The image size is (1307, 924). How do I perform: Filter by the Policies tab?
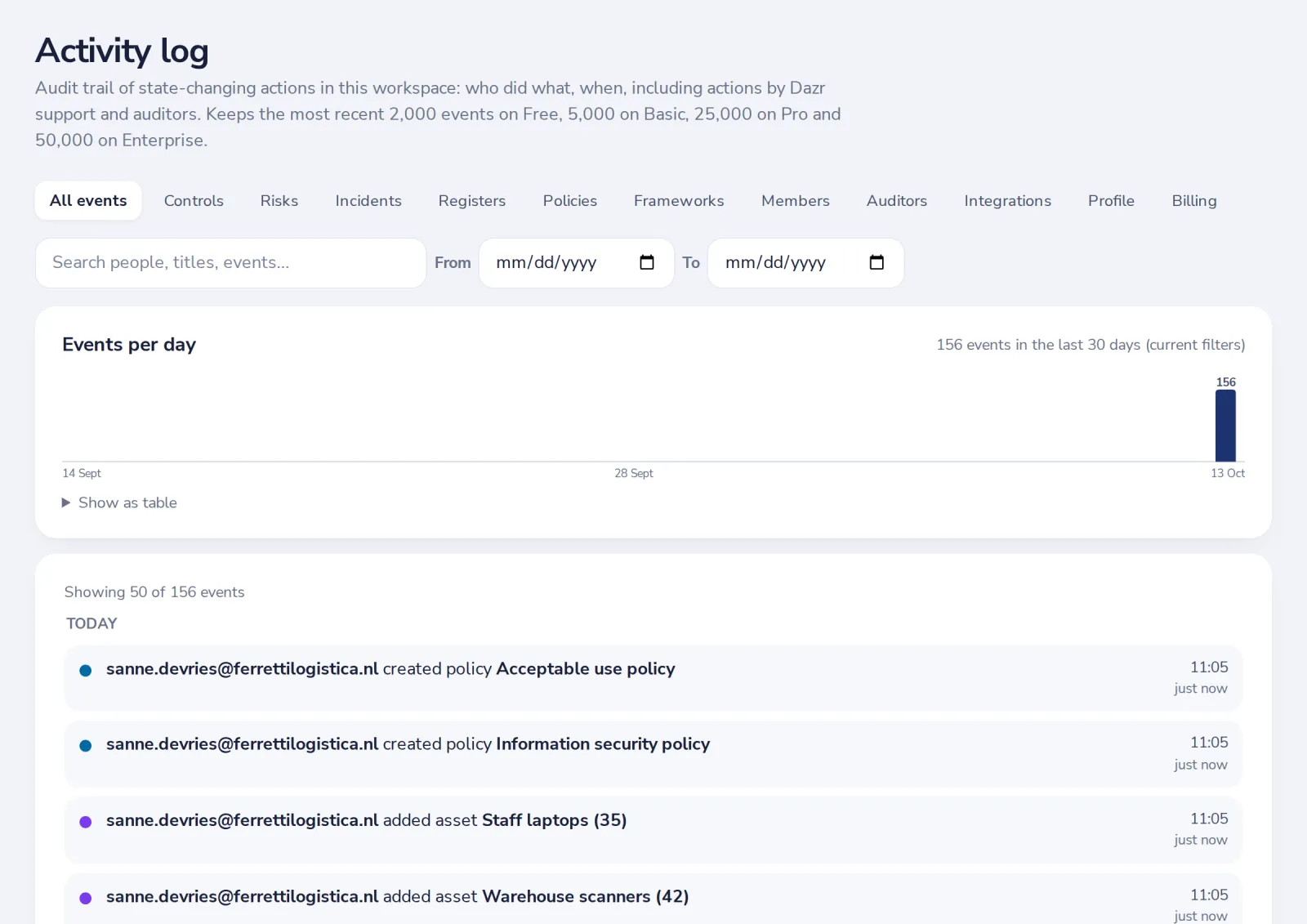pos(570,201)
